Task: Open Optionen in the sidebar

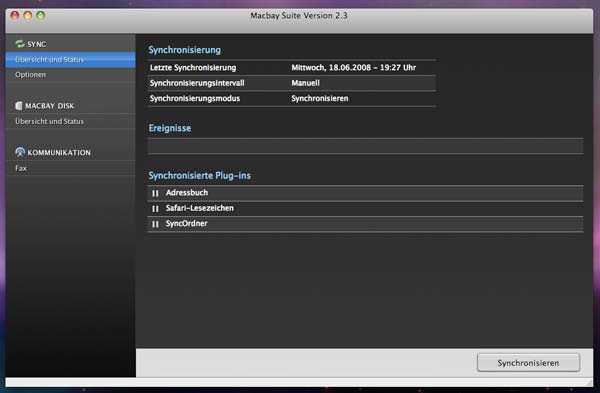Action: point(71,75)
